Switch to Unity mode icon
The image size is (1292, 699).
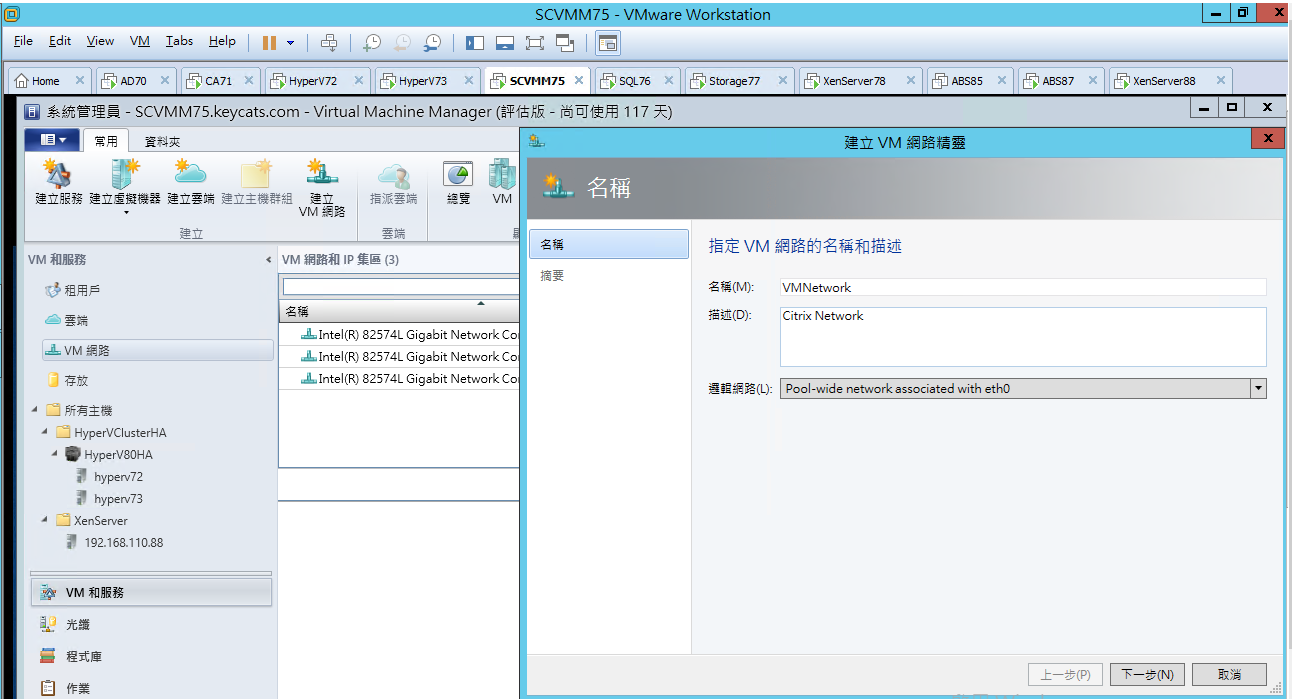[565, 42]
